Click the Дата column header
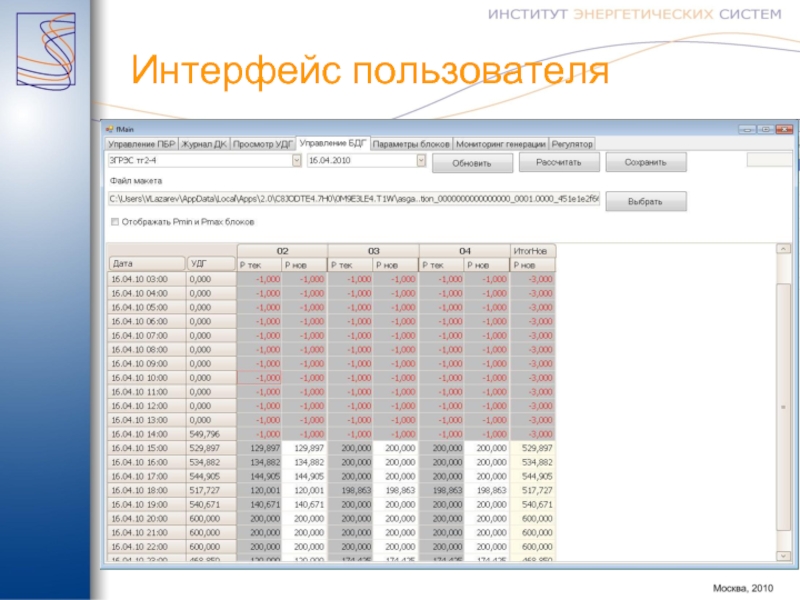 pos(147,263)
